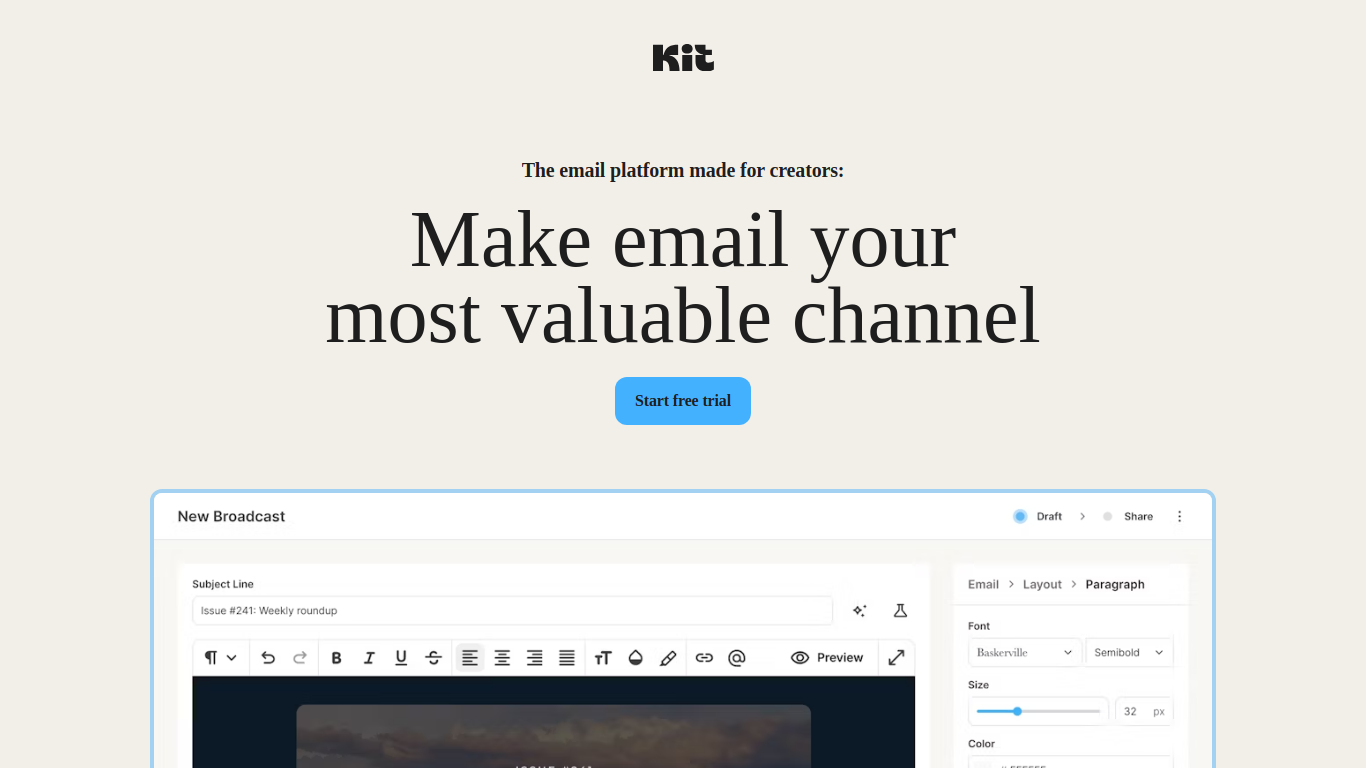Align text right
The width and height of the screenshot is (1366, 768).
coord(534,657)
